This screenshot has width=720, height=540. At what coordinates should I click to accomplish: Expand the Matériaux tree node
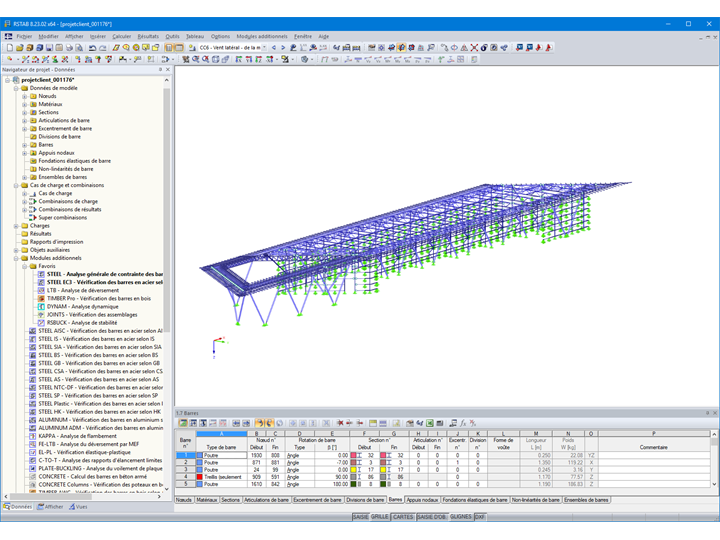tap(25, 104)
